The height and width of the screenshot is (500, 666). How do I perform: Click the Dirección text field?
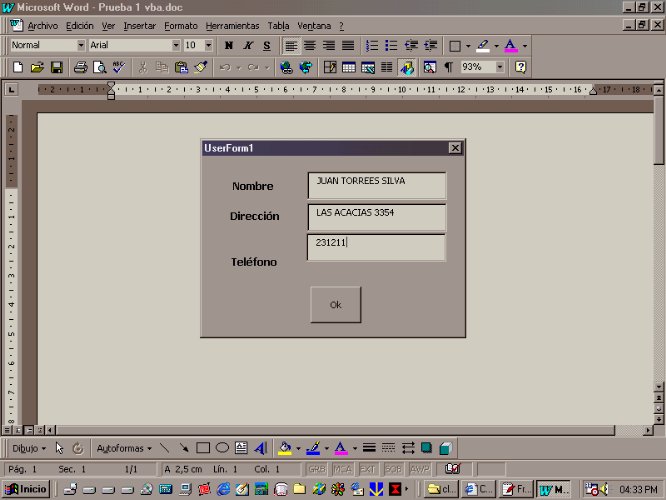(x=376, y=217)
